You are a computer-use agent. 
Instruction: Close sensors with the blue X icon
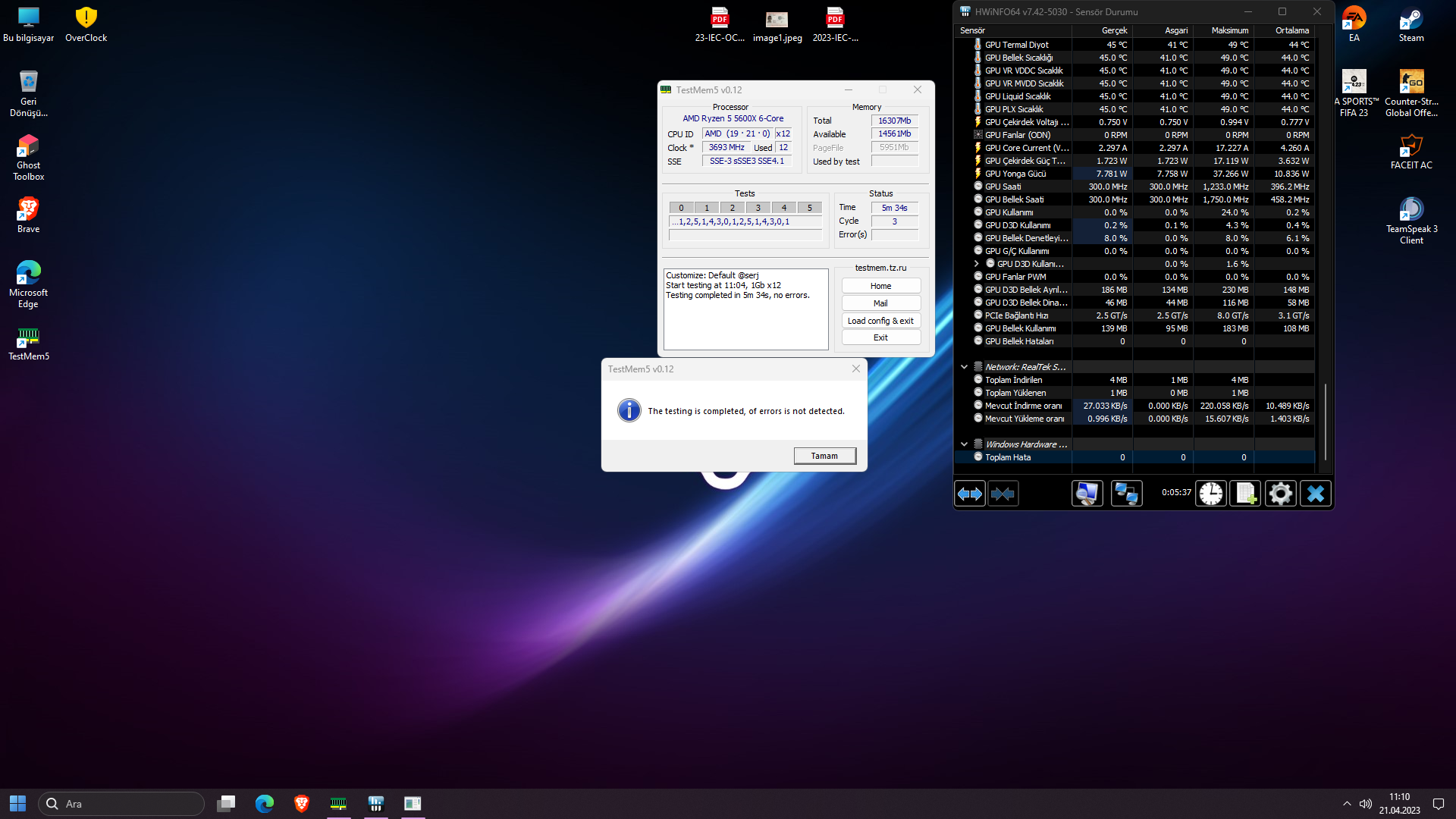(x=1316, y=494)
